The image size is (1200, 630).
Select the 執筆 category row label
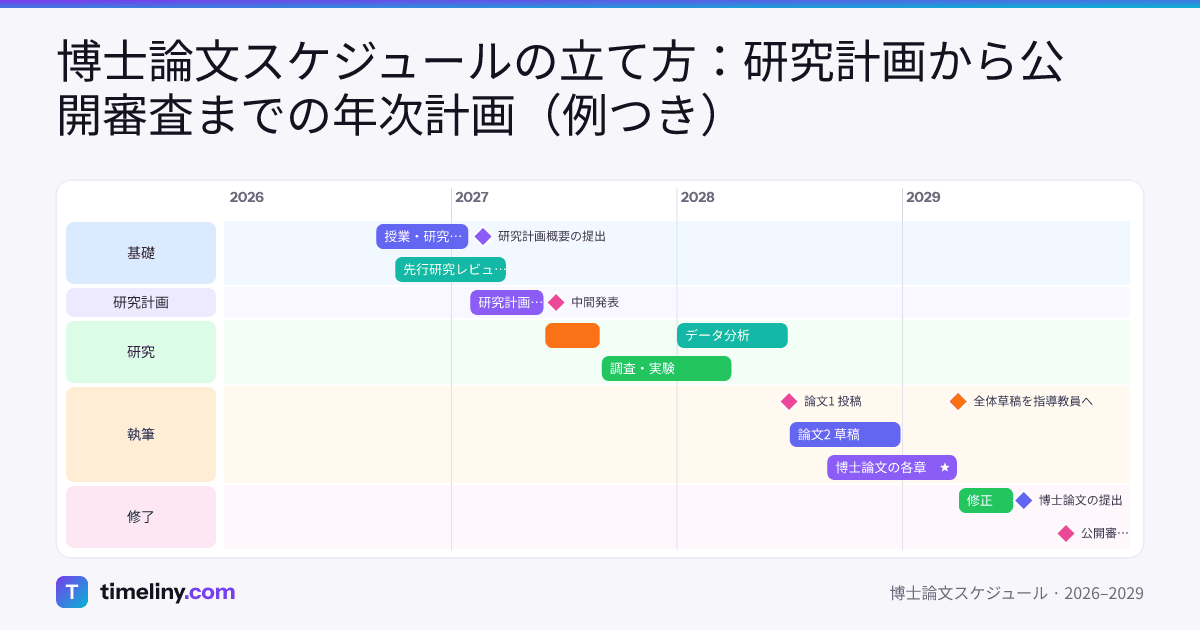pyautogui.click(x=141, y=435)
